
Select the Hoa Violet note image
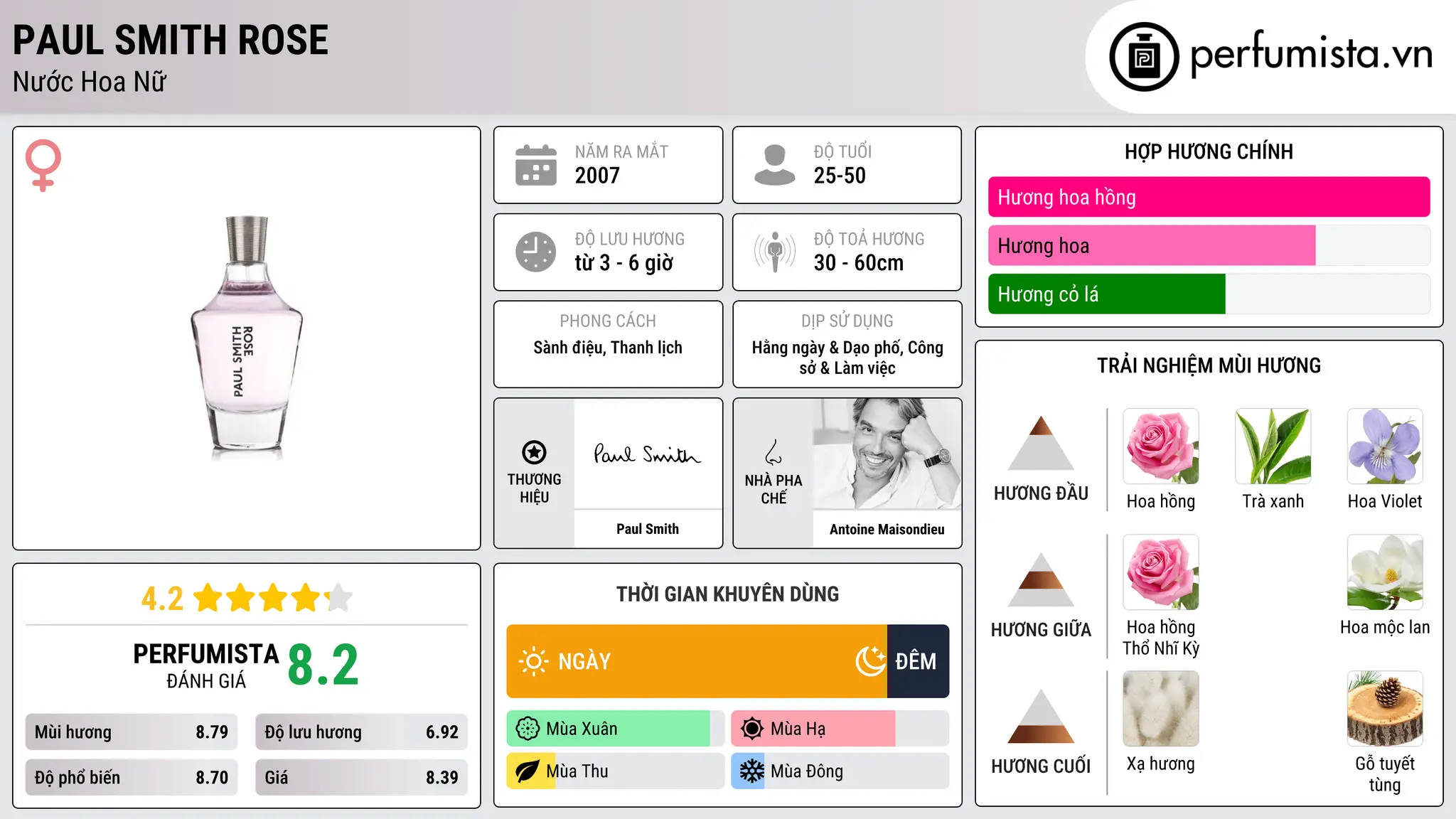pos(1385,446)
